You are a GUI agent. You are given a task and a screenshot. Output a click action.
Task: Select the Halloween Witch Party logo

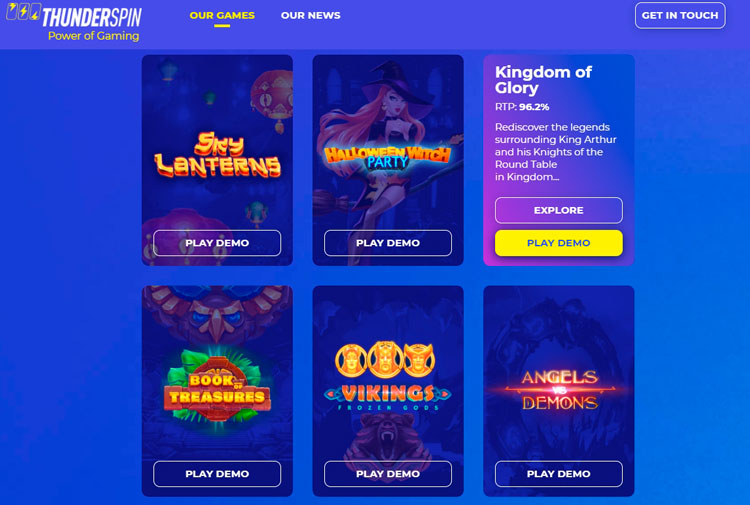pos(387,157)
